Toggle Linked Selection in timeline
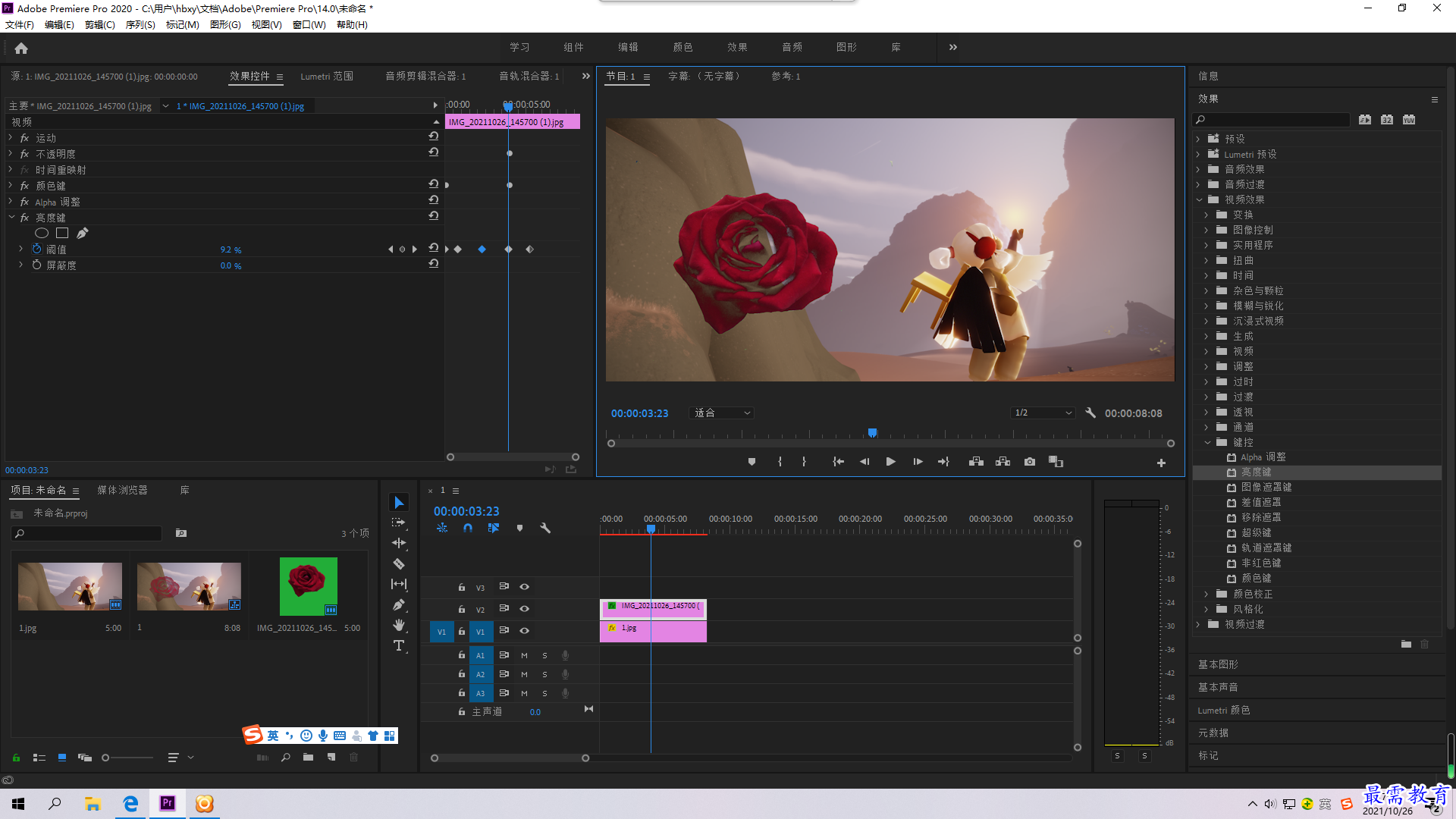This screenshot has height=819, width=1456. 494,528
